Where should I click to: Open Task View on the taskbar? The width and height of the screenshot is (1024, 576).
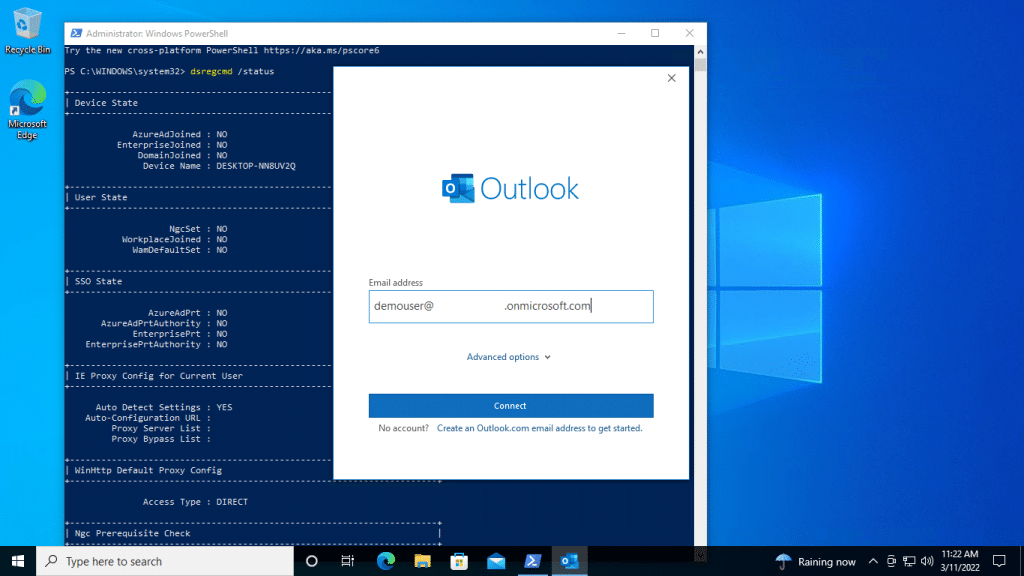[x=347, y=561]
